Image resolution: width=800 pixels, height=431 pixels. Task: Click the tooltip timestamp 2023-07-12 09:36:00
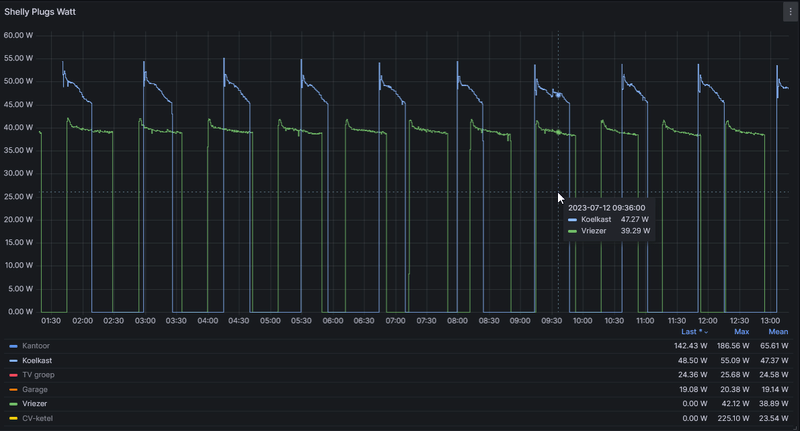pos(607,208)
